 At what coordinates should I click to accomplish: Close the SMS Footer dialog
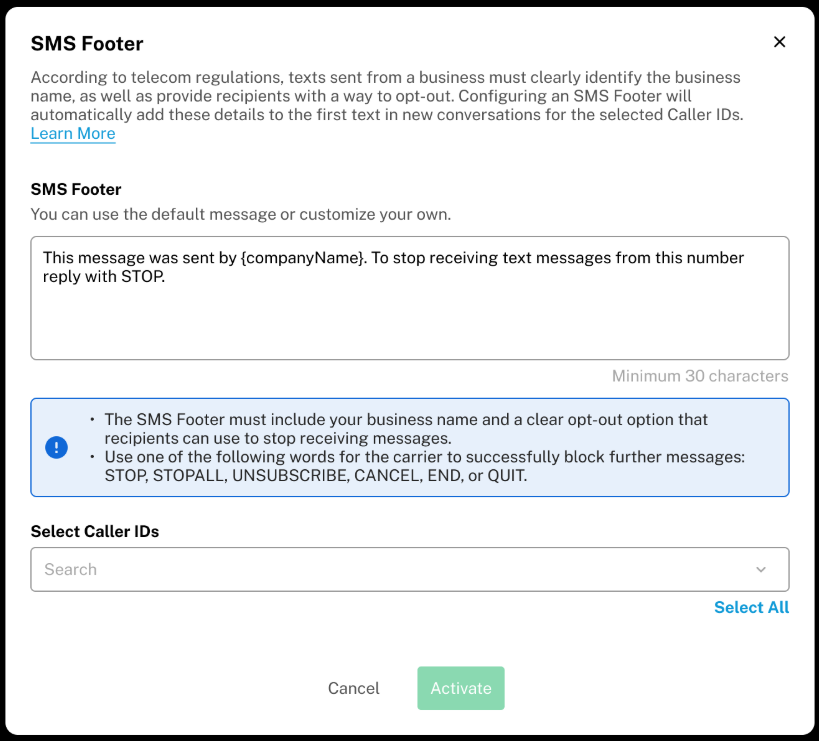[780, 42]
